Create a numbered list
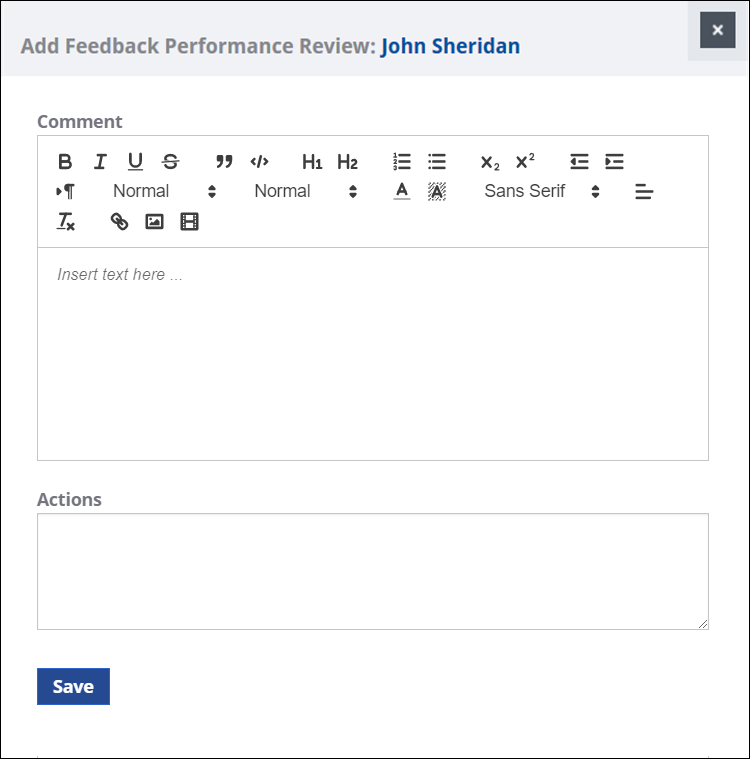The height and width of the screenshot is (759, 750). (x=402, y=162)
